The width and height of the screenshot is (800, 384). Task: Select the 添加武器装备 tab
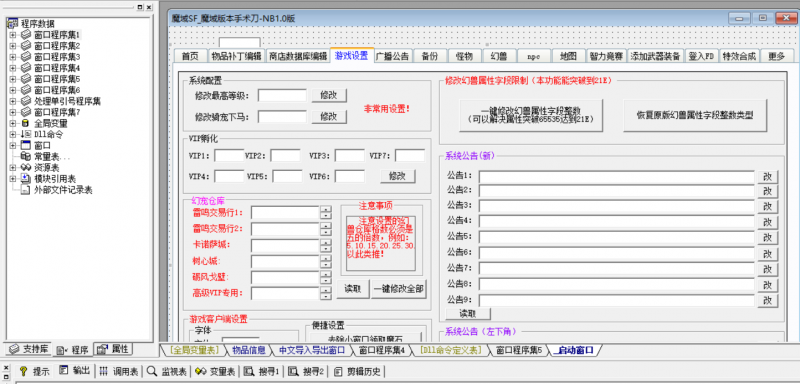pos(655,56)
